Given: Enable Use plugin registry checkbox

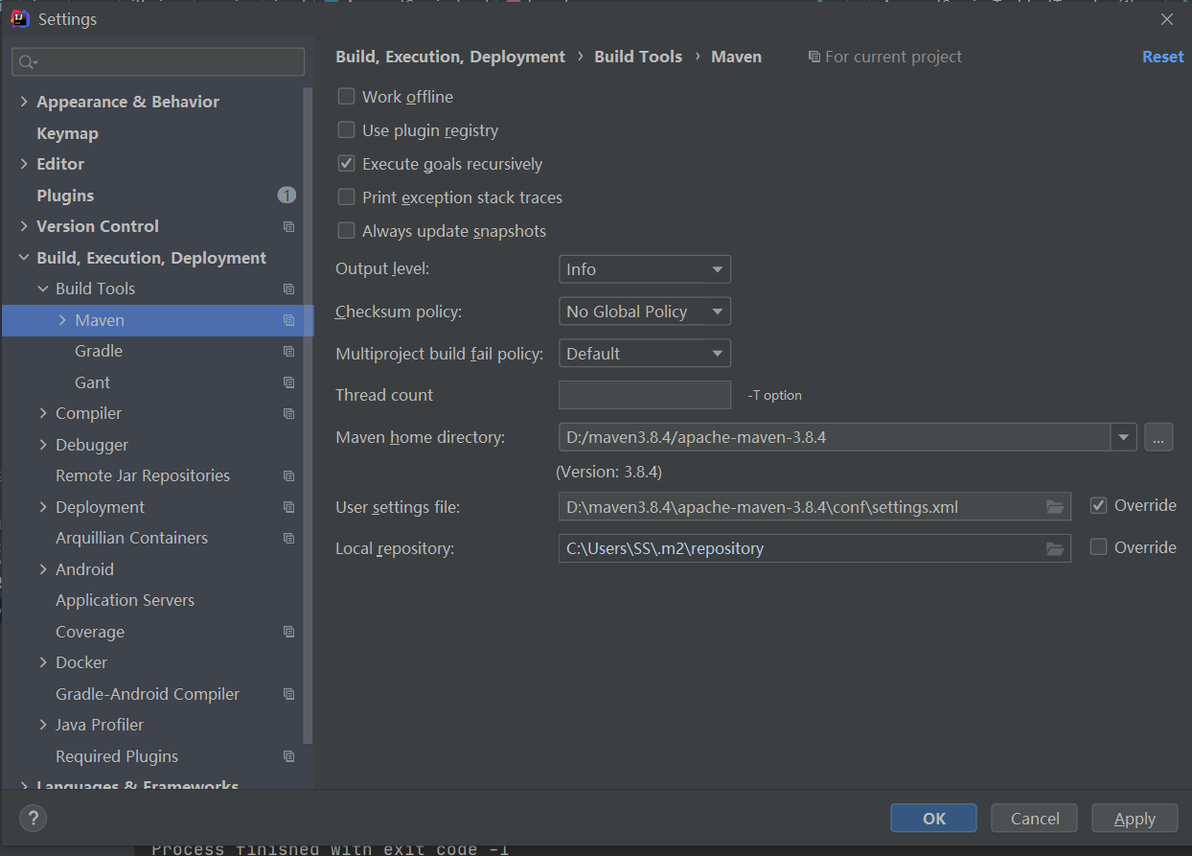Looking at the screenshot, I should [346, 130].
